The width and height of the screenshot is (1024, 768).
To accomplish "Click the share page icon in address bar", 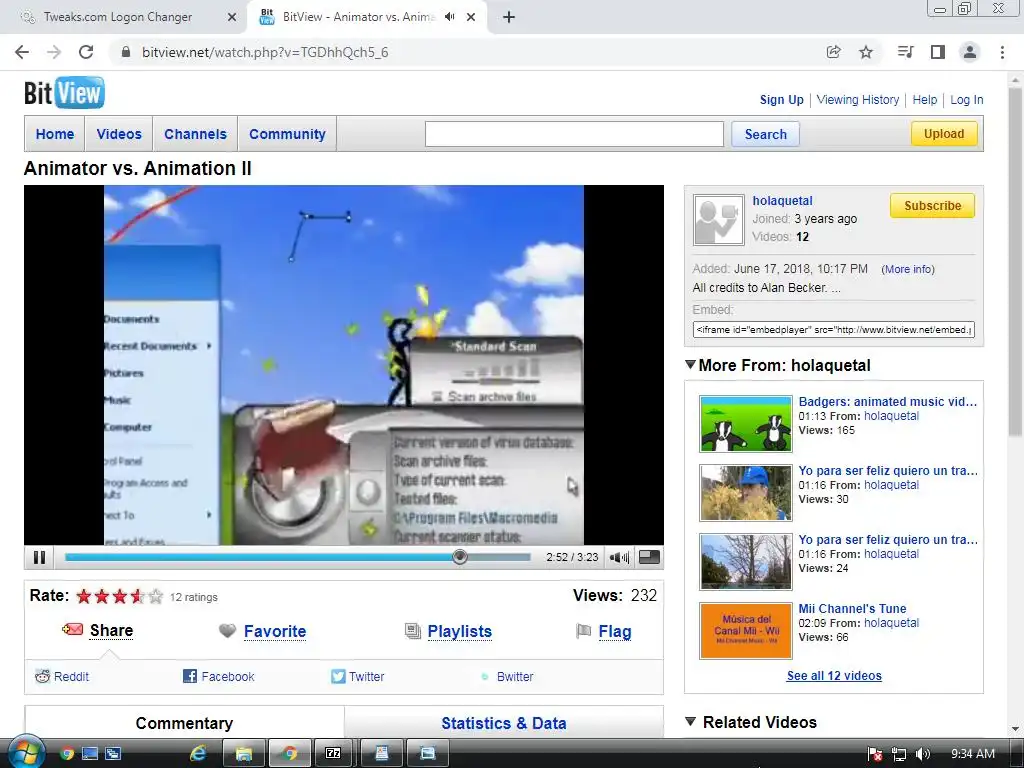I will pos(833,52).
